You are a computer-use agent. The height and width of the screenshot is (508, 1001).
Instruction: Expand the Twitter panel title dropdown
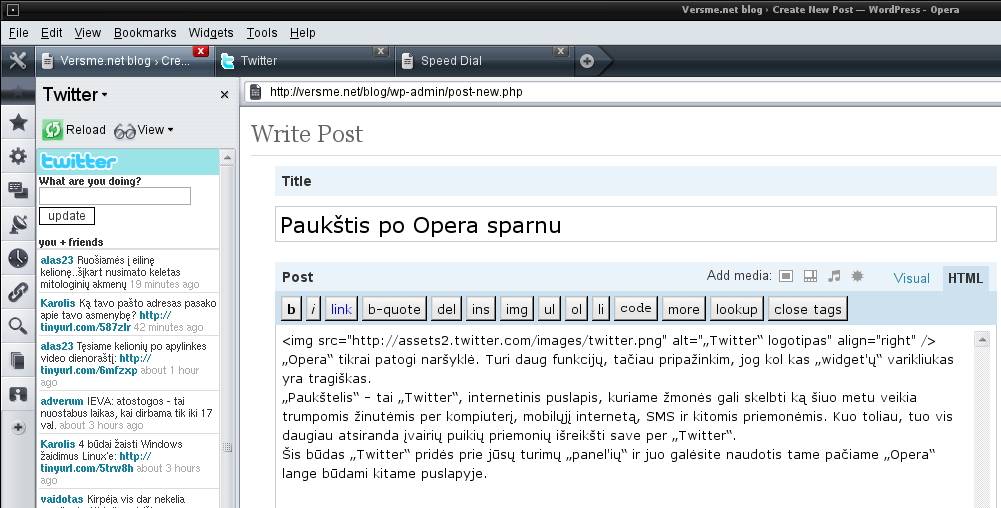(x=75, y=94)
